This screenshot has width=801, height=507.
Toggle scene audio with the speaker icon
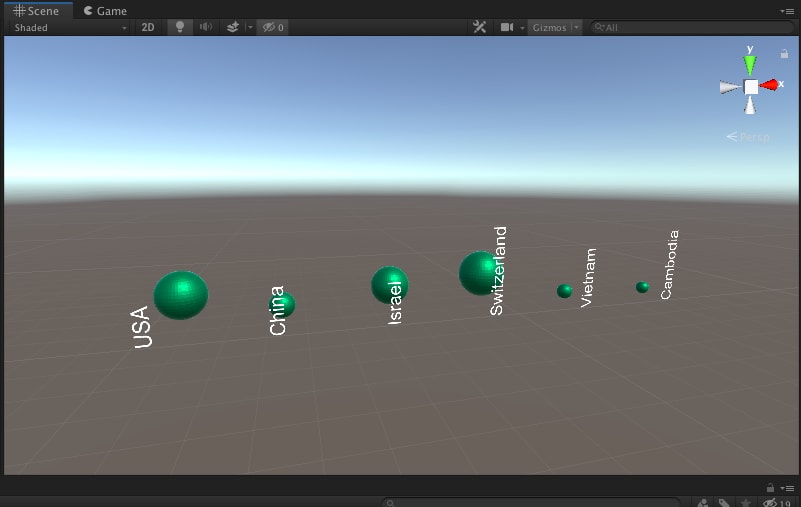206,27
